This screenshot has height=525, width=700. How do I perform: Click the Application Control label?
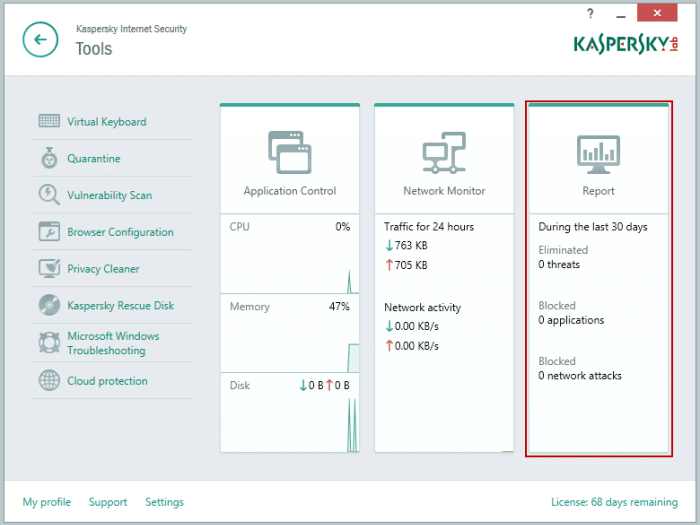[290, 191]
